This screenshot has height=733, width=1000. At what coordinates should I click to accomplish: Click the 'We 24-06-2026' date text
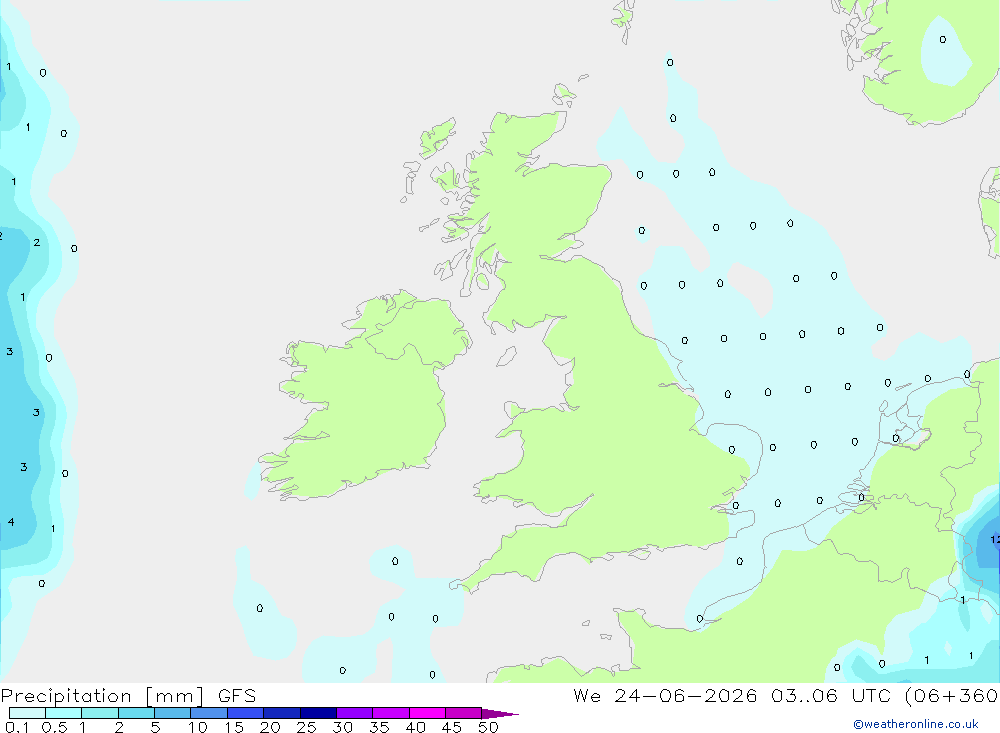point(665,695)
